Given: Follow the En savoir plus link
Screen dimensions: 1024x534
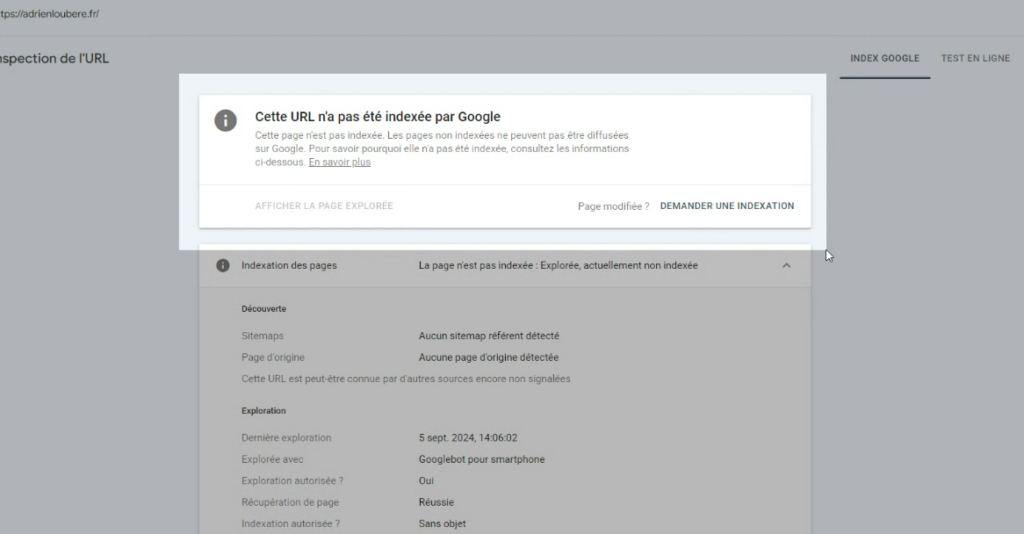Looking at the screenshot, I should pos(339,162).
